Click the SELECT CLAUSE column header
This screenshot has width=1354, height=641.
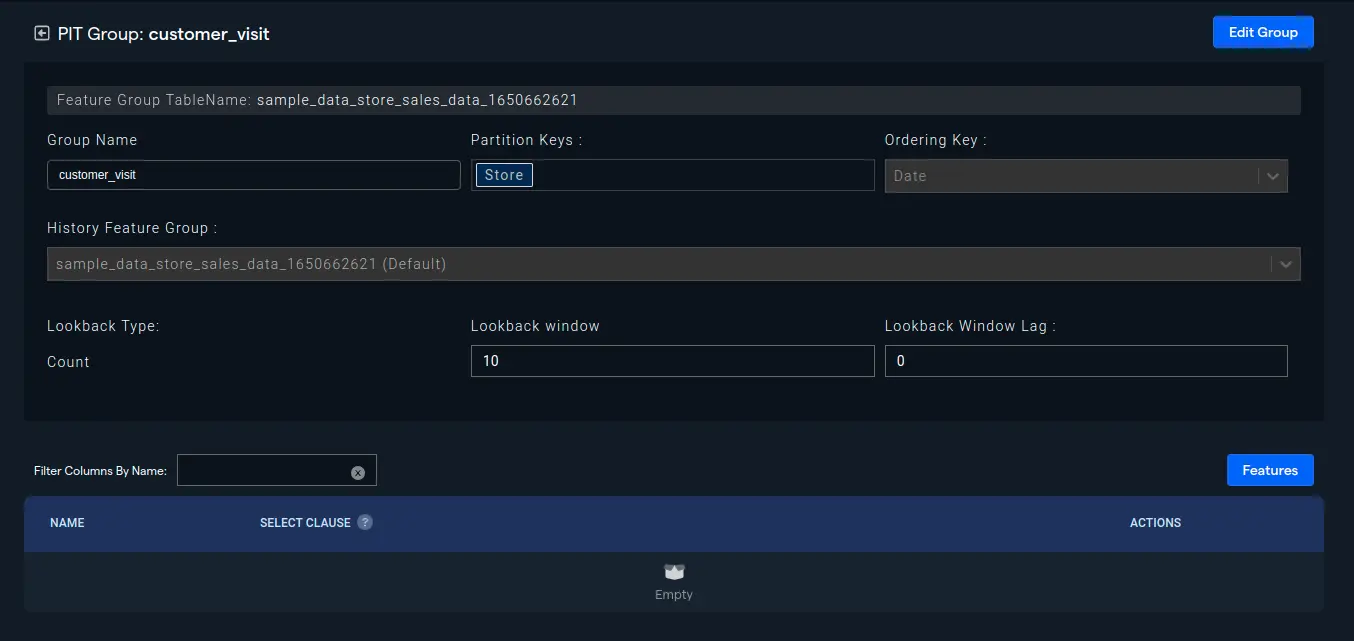[302, 522]
